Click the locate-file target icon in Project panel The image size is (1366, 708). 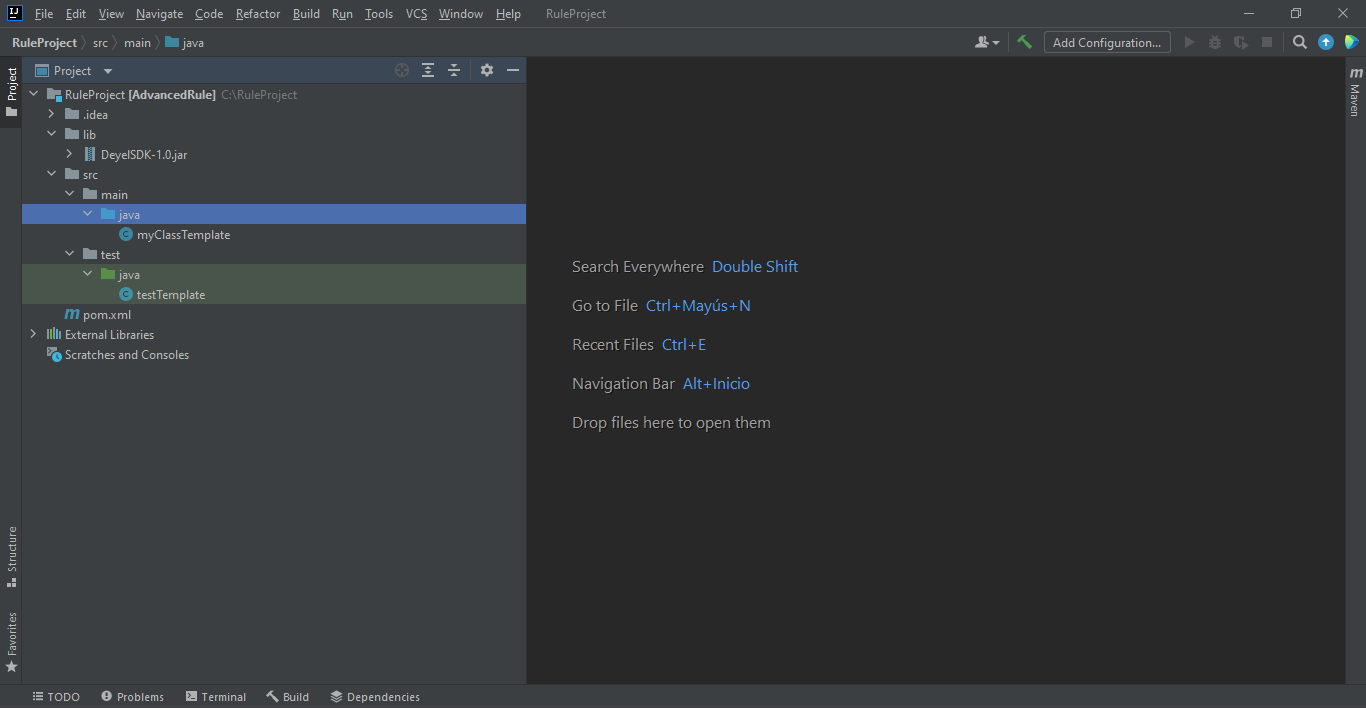pyautogui.click(x=402, y=70)
